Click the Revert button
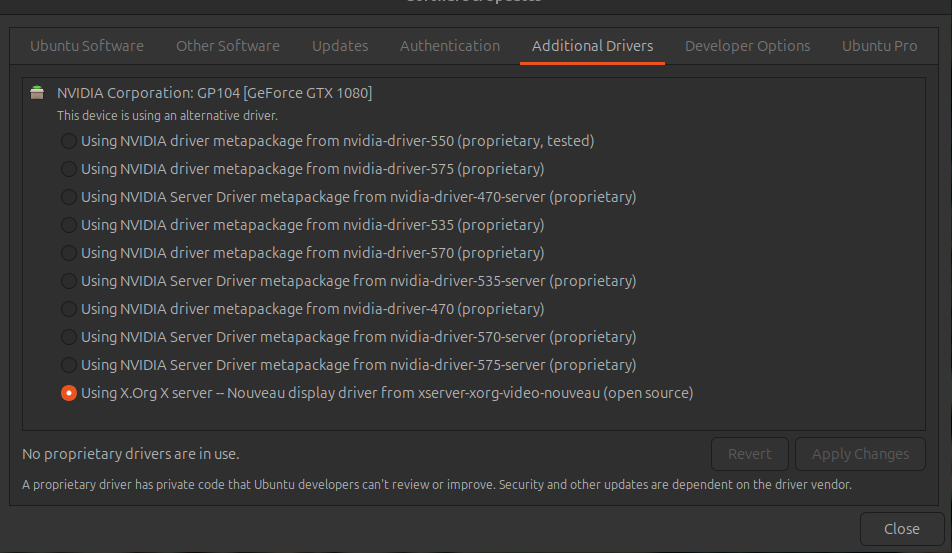 click(x=749, y=454)
